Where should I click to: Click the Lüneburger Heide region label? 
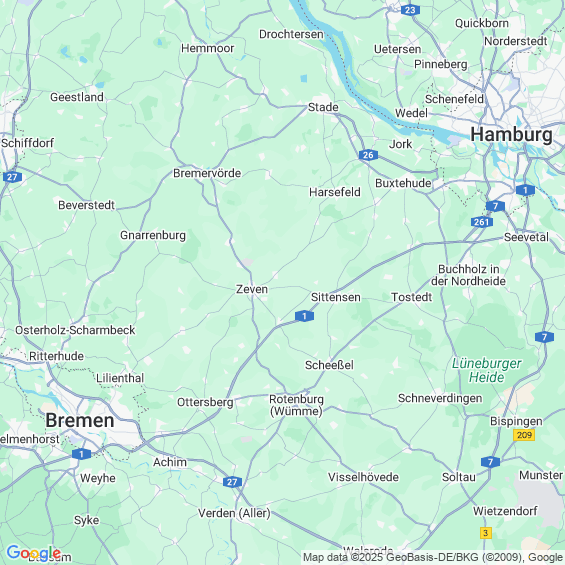[486, 370]
